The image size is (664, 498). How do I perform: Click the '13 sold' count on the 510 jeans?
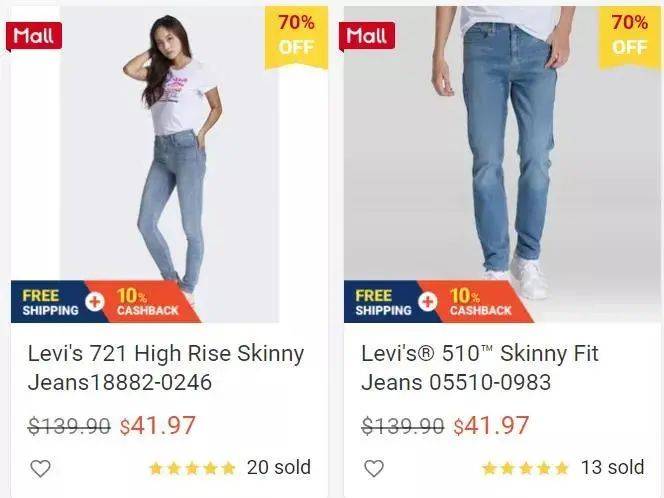tap(612, 468)
